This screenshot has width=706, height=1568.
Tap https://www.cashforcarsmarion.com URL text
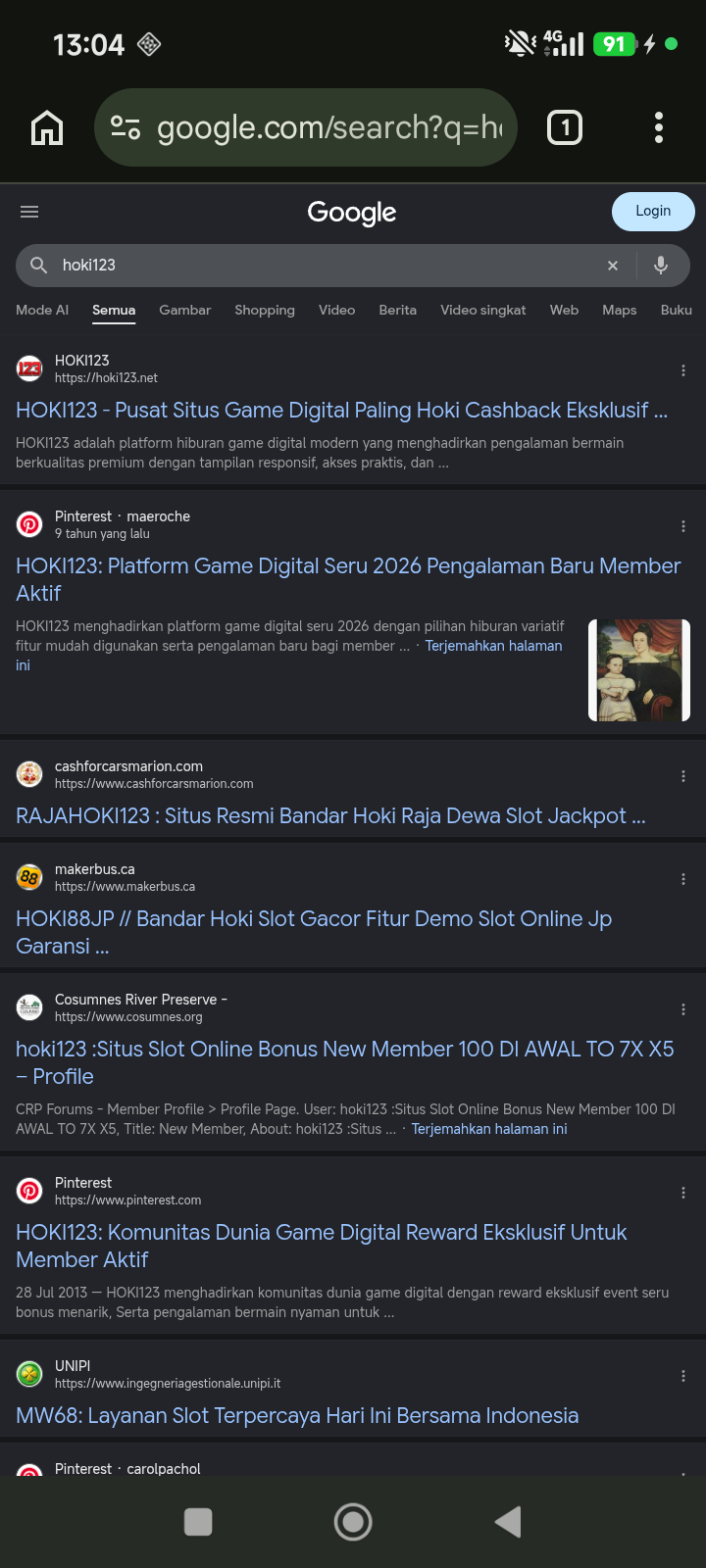click(x=154, y=784)
